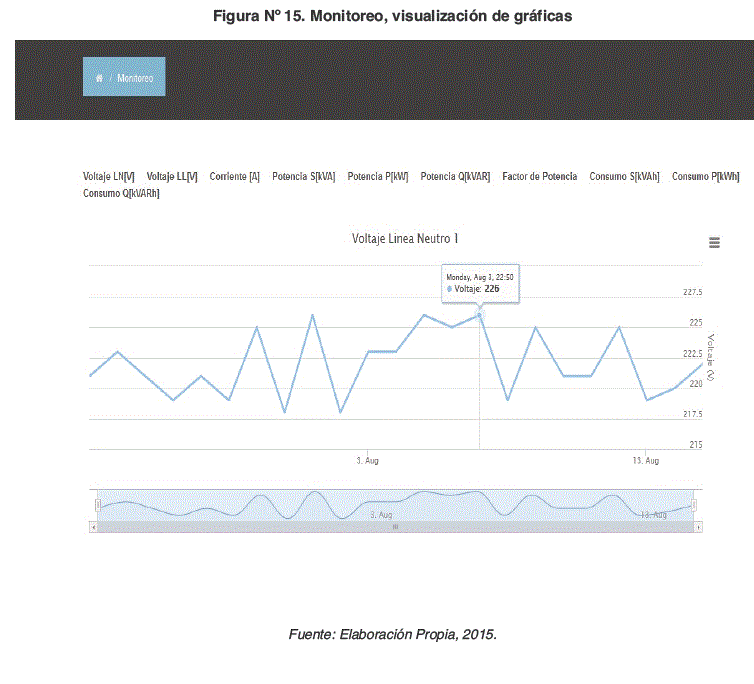
Task: Open the Corriente [A] tab
Action: (235, 176)
